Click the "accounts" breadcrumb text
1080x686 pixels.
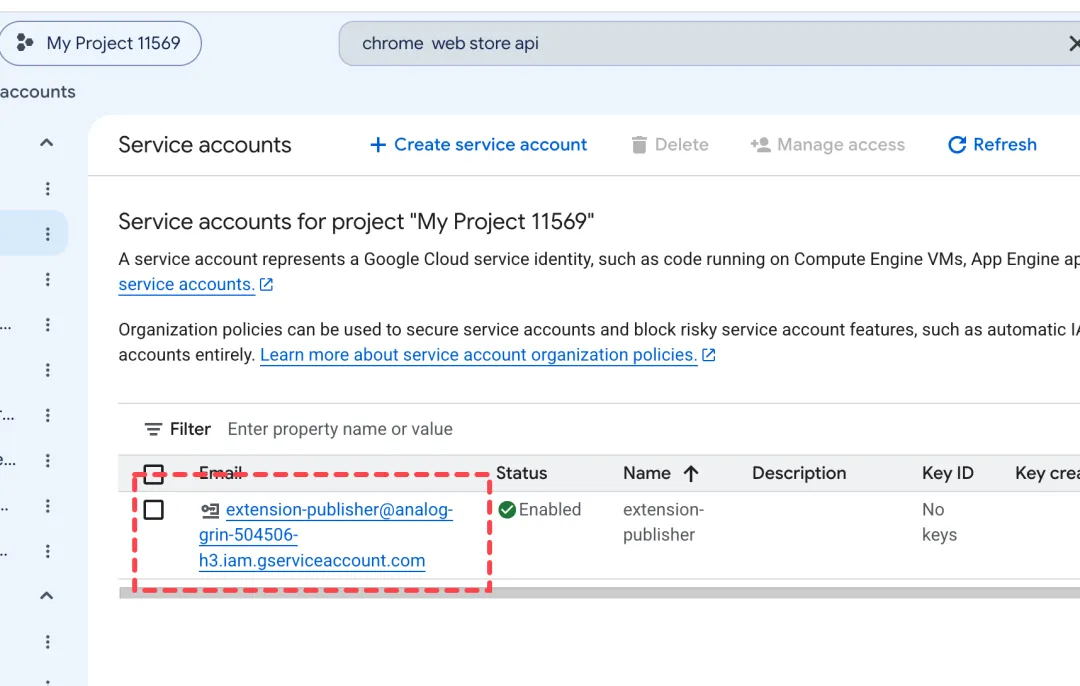click(38, 92)
